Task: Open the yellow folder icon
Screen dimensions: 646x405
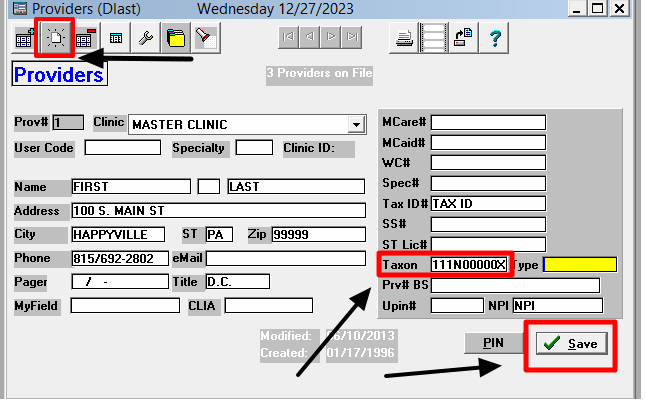Action: [x=176, y=40]
